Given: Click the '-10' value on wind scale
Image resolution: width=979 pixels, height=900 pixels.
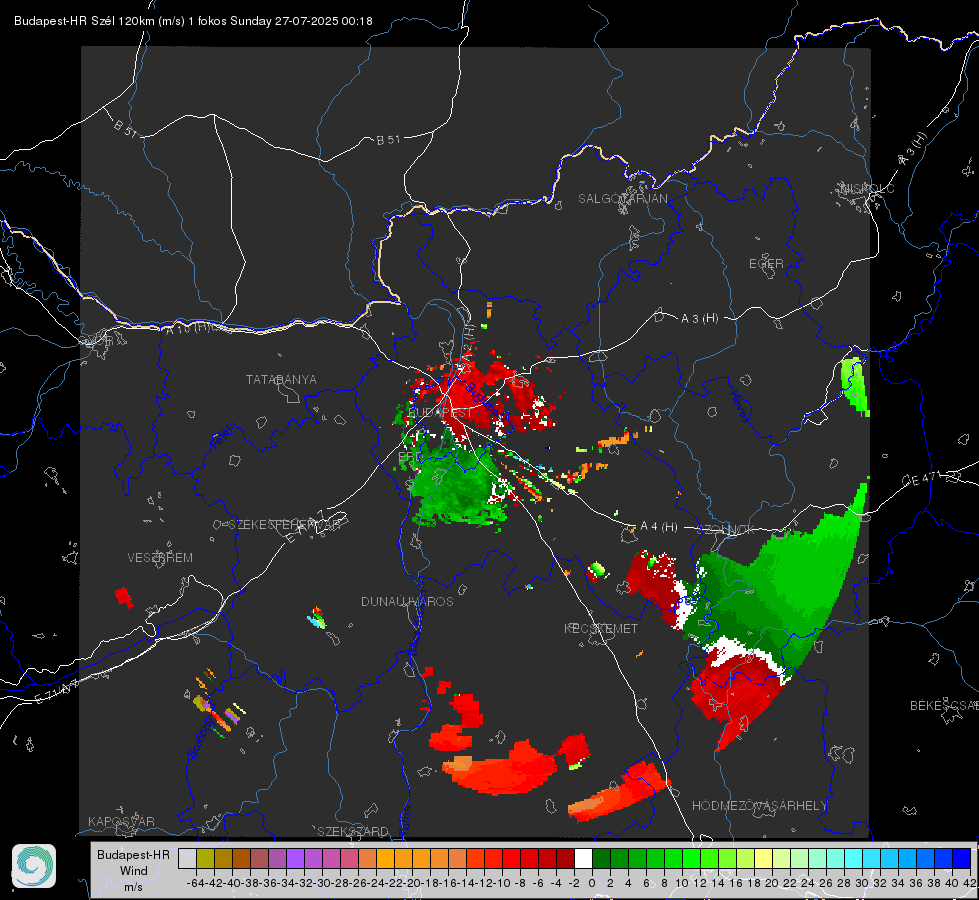Looking at the screenshot, I should coord(501,883).
